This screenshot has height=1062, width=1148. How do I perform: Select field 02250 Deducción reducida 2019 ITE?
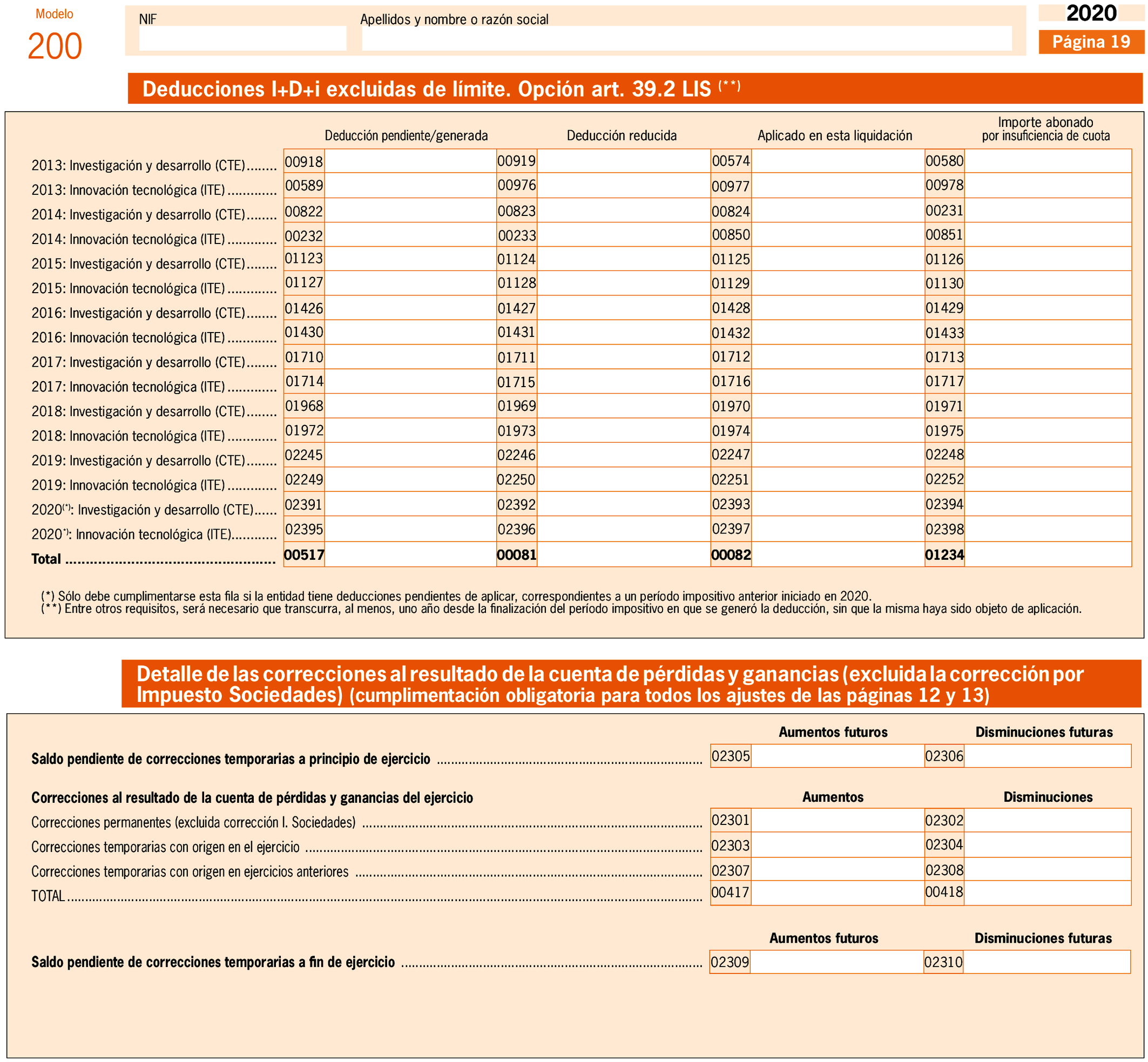pos(624,480)
